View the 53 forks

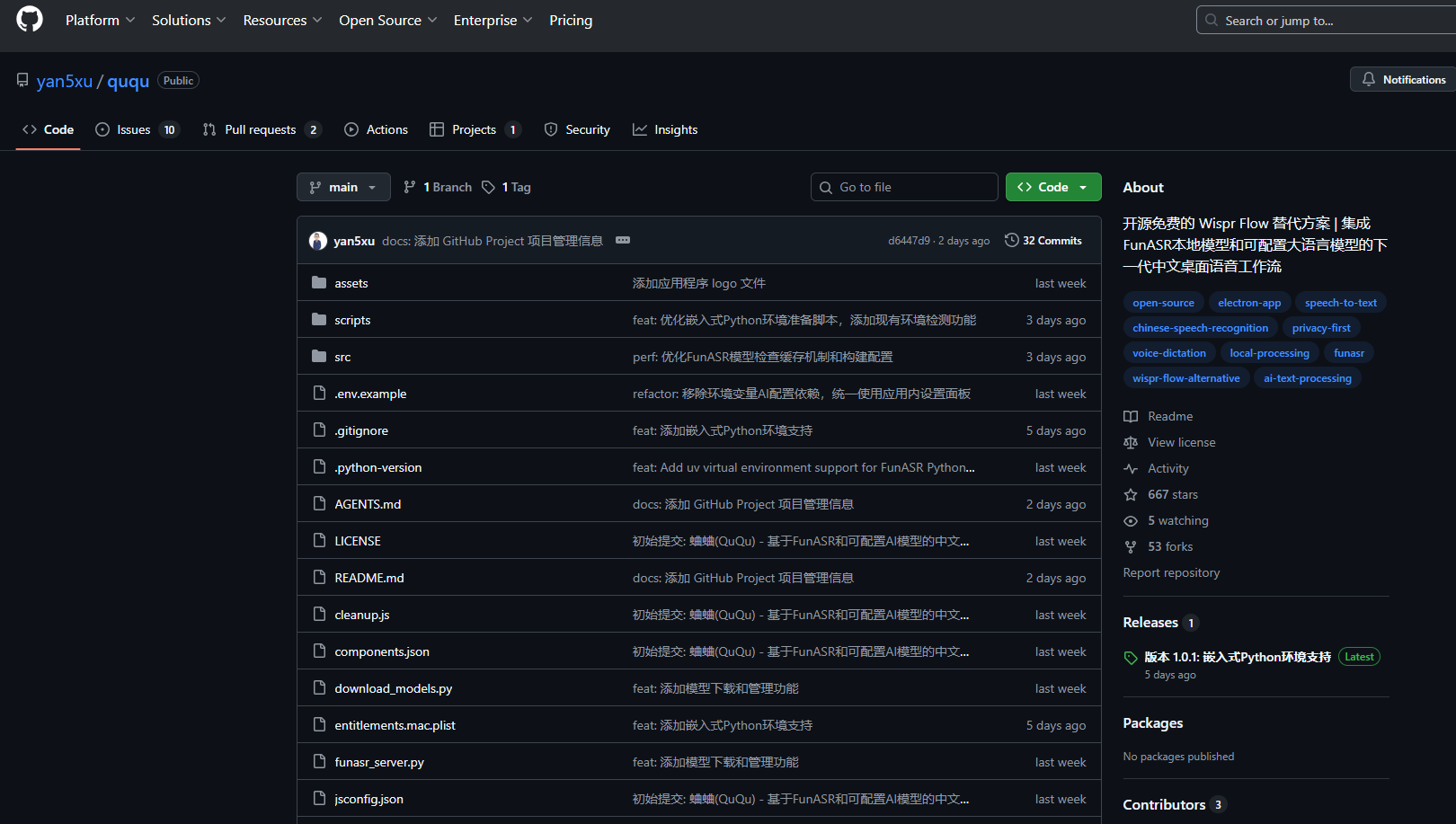[x=1169, y=546]
